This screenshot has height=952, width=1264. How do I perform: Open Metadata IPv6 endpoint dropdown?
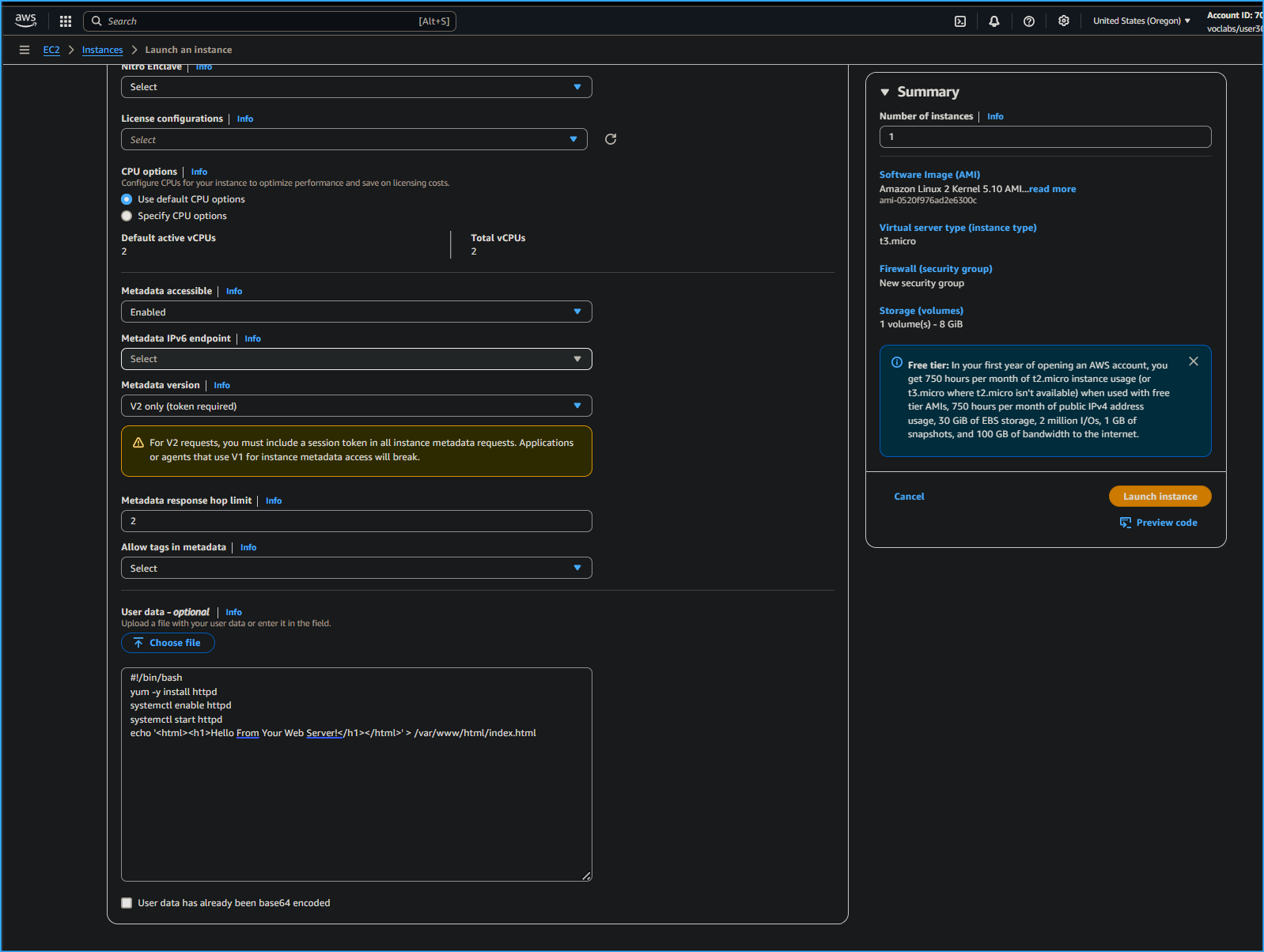coord(357,359)
